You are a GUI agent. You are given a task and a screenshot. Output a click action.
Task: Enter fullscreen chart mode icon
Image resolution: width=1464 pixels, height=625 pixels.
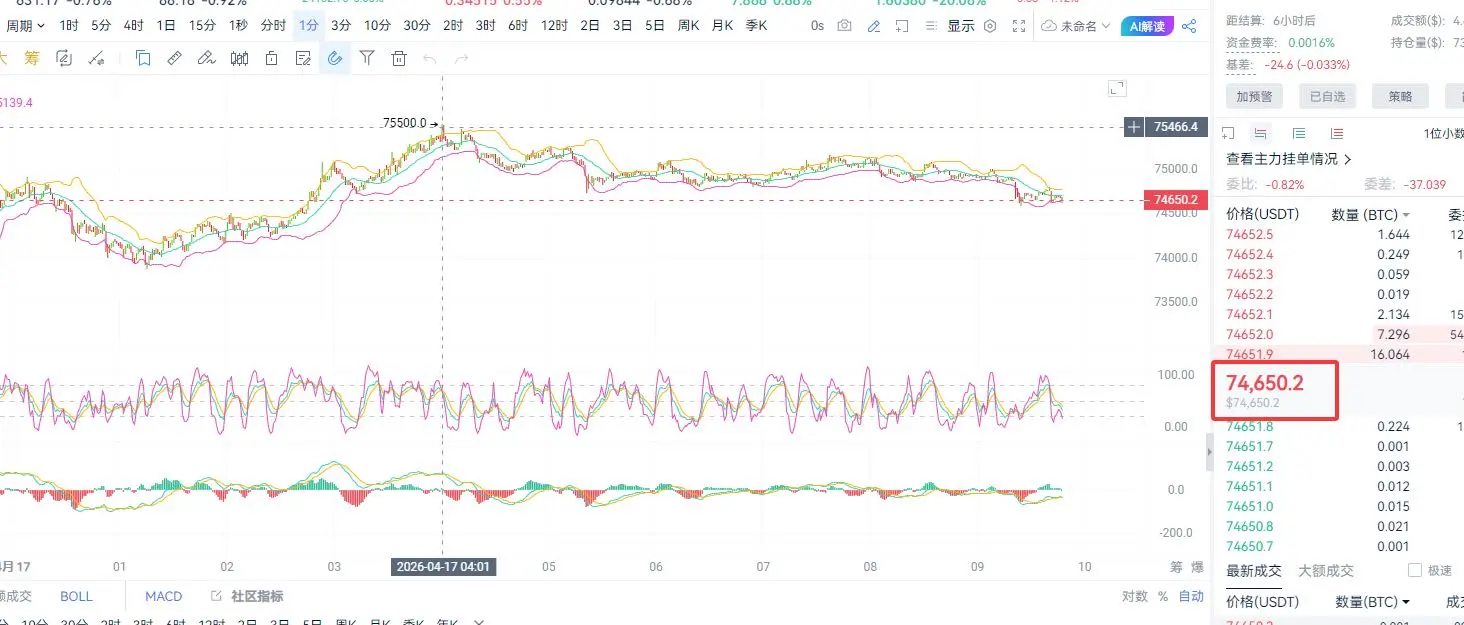1019,26
